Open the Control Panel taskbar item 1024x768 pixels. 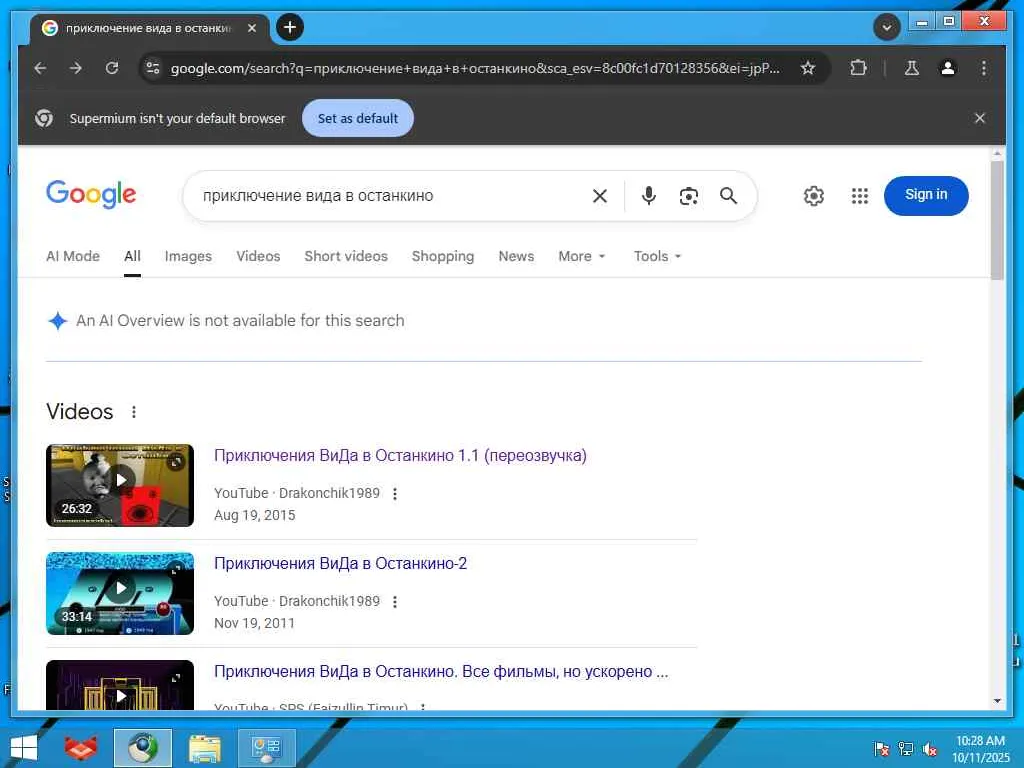[x=266, y=748]
